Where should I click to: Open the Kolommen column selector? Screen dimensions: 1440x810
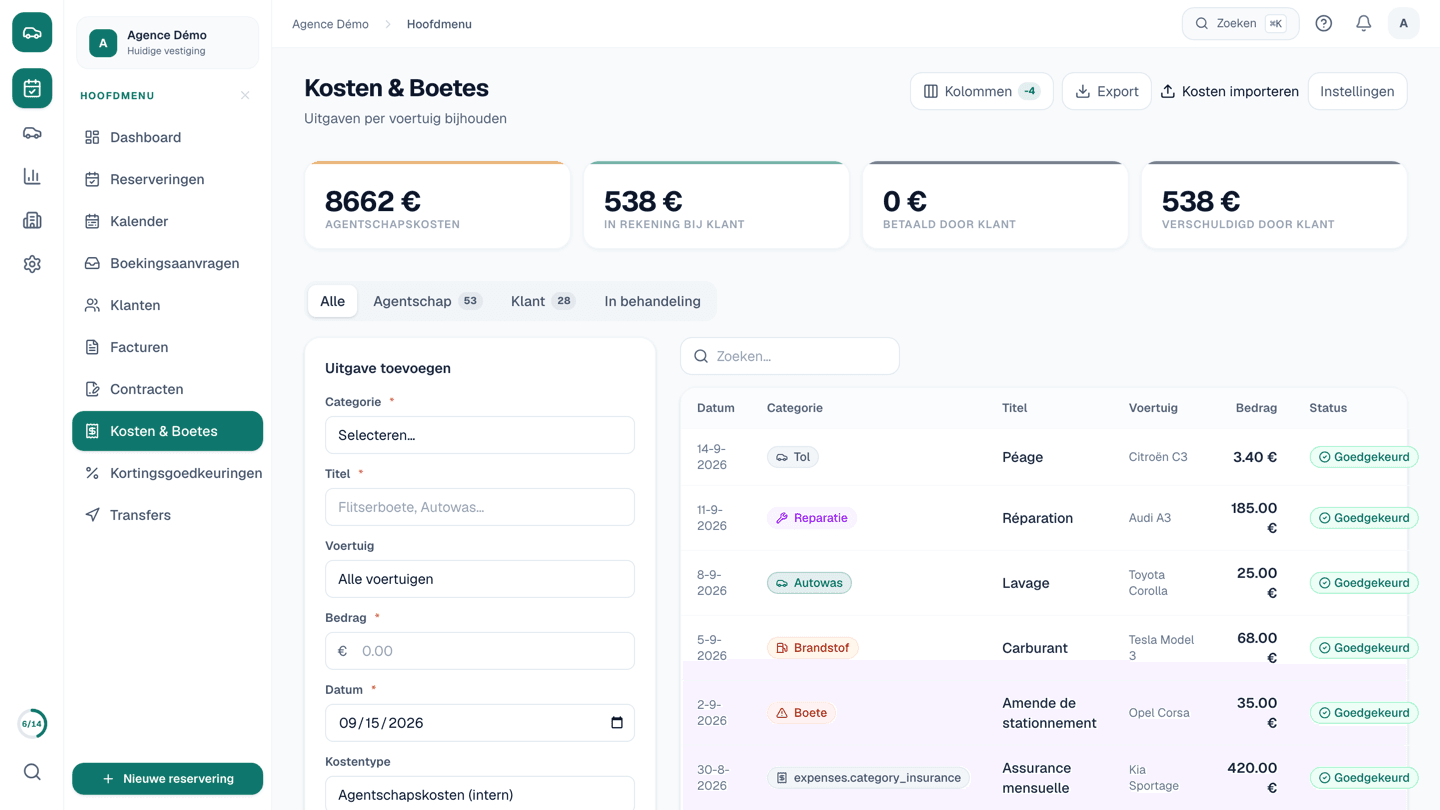click(981, 91)
